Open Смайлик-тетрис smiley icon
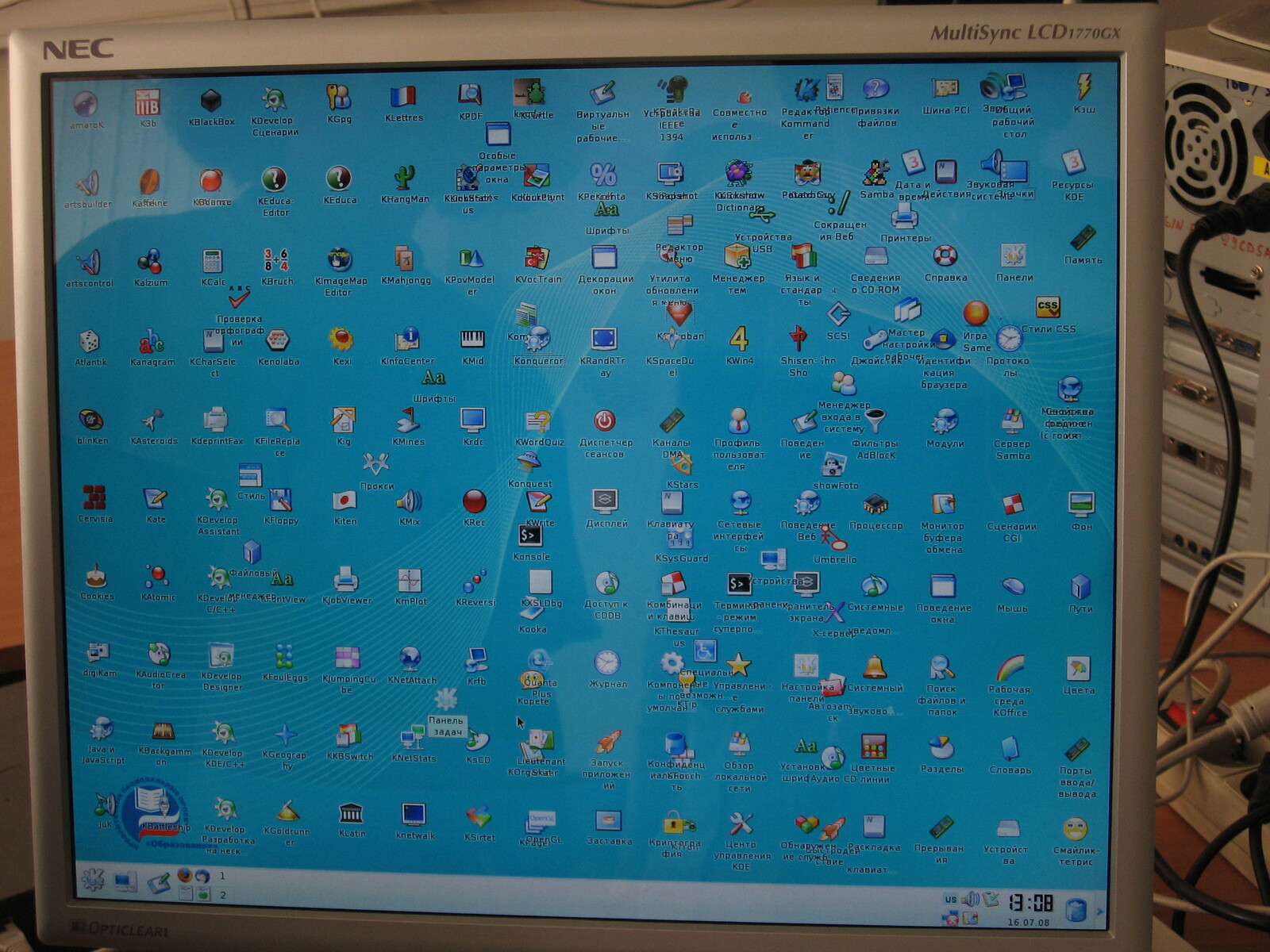Viewport: 1270px width, 952px height. pos(1075,830)
